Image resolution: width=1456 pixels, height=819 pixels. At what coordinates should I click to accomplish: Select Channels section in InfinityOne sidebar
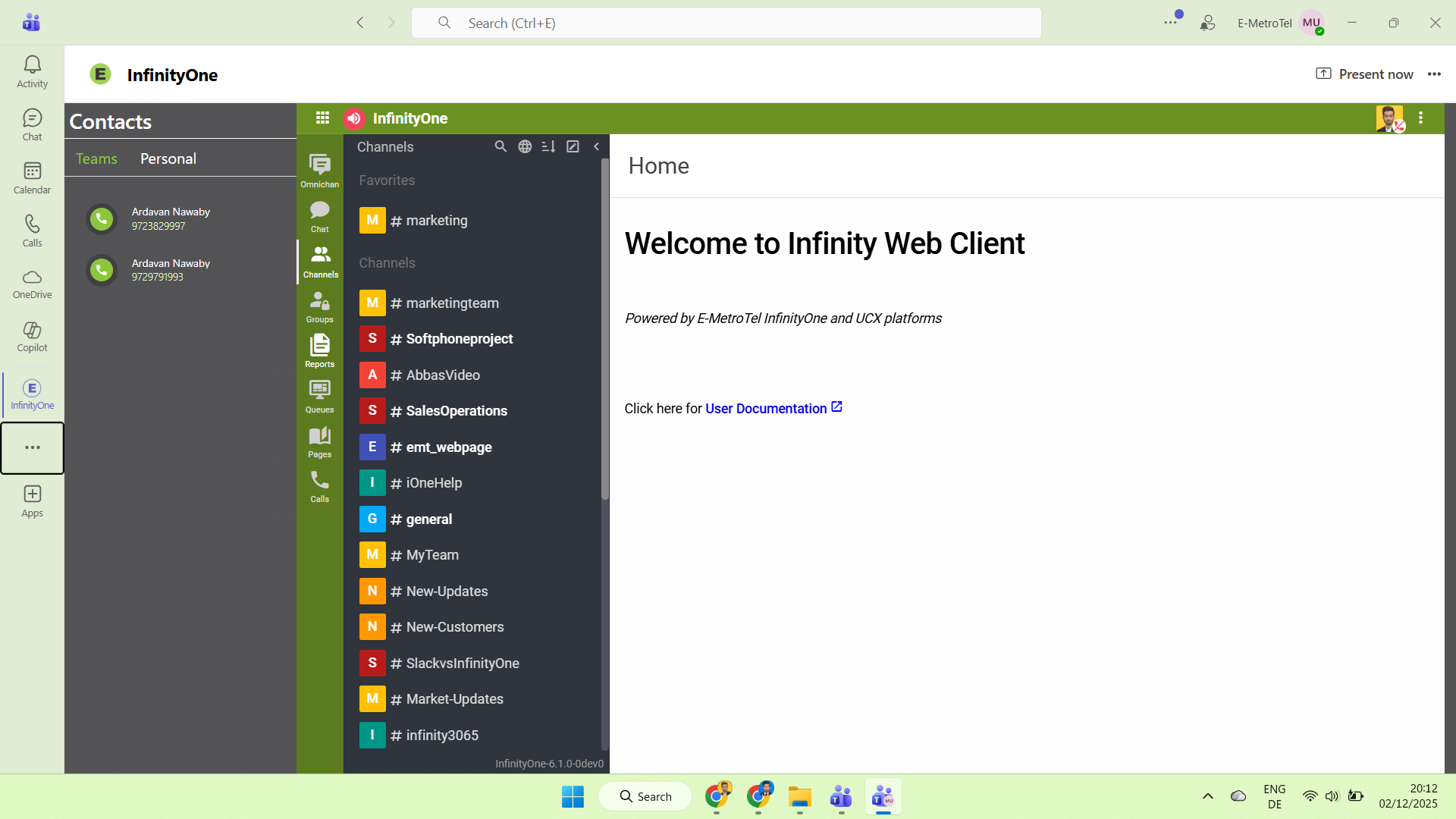320,262
